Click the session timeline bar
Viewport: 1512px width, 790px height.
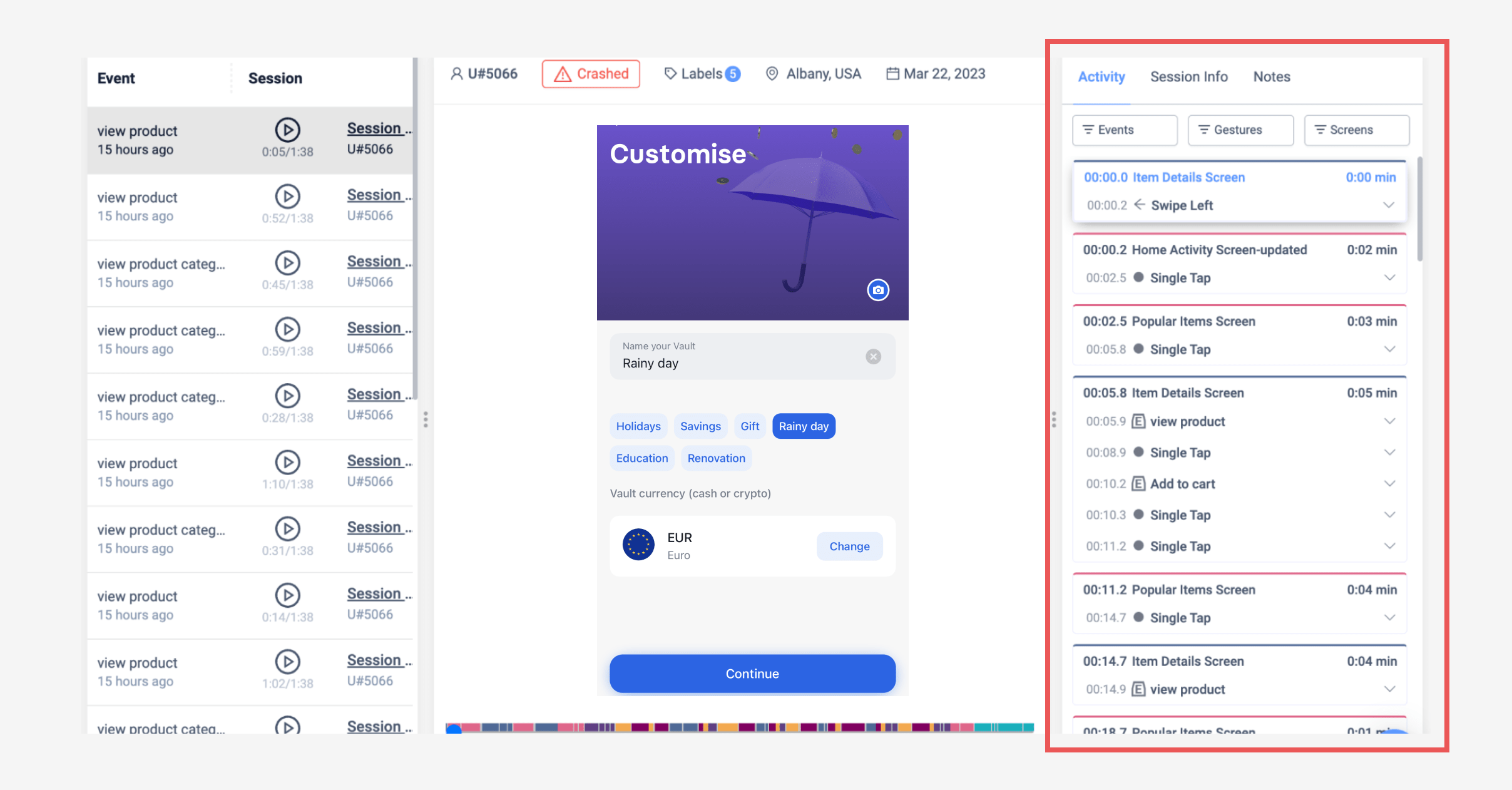(738, 727)
